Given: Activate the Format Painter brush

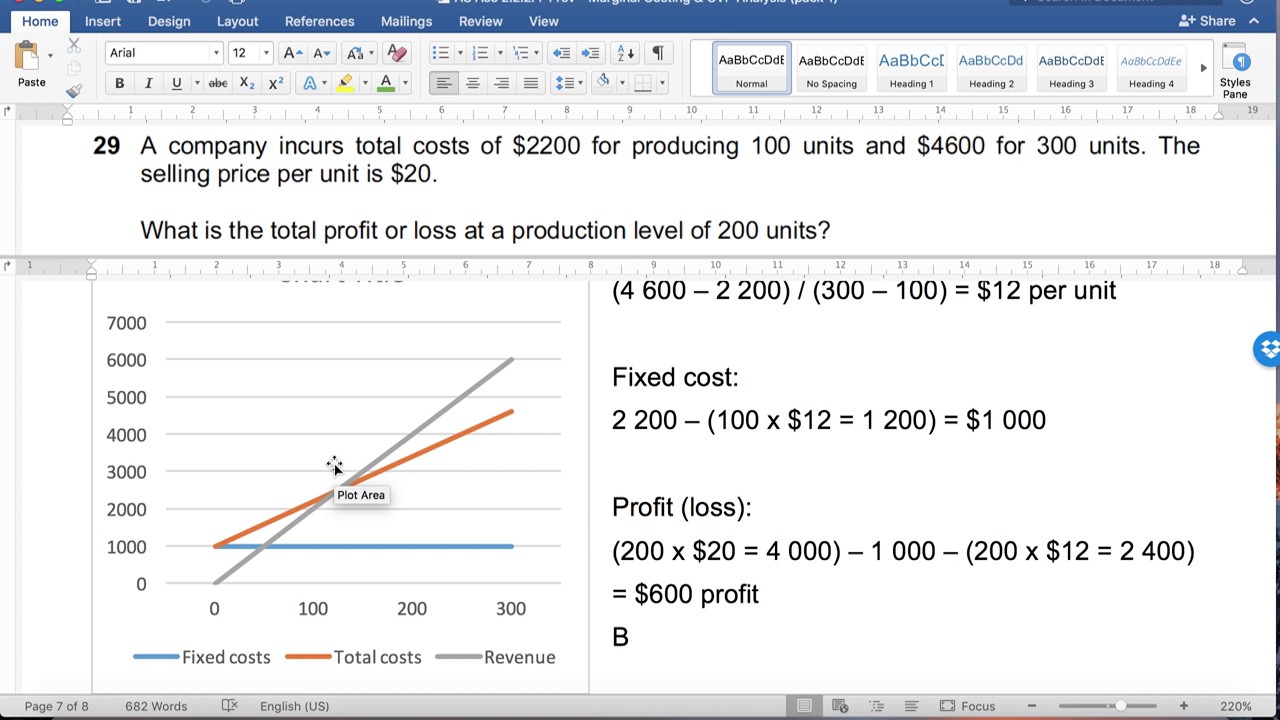Looking at the screenshot, I should click(x=74, y=91).
